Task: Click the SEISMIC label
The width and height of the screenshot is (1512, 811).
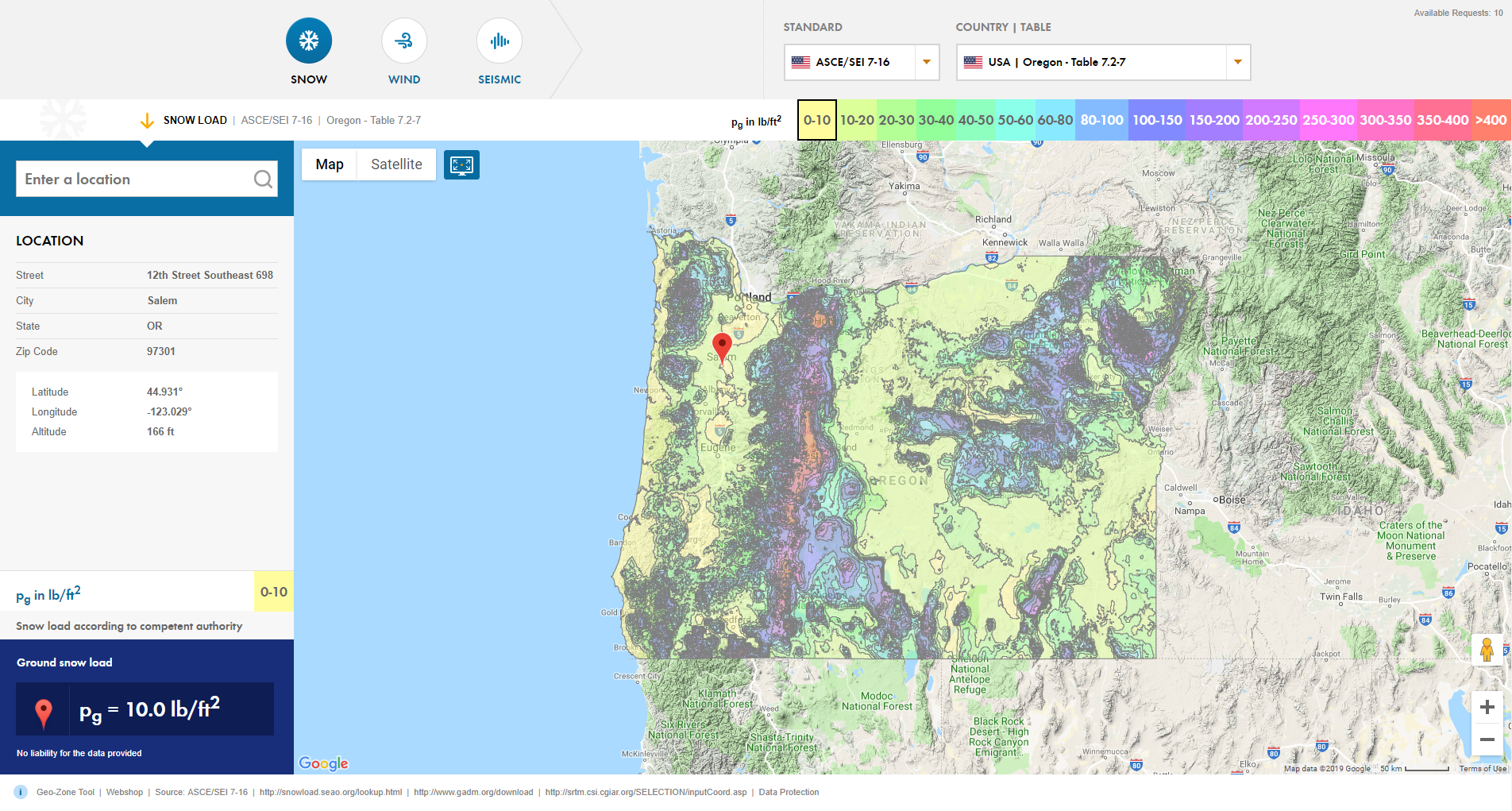Action: click(x=499, y=79)
